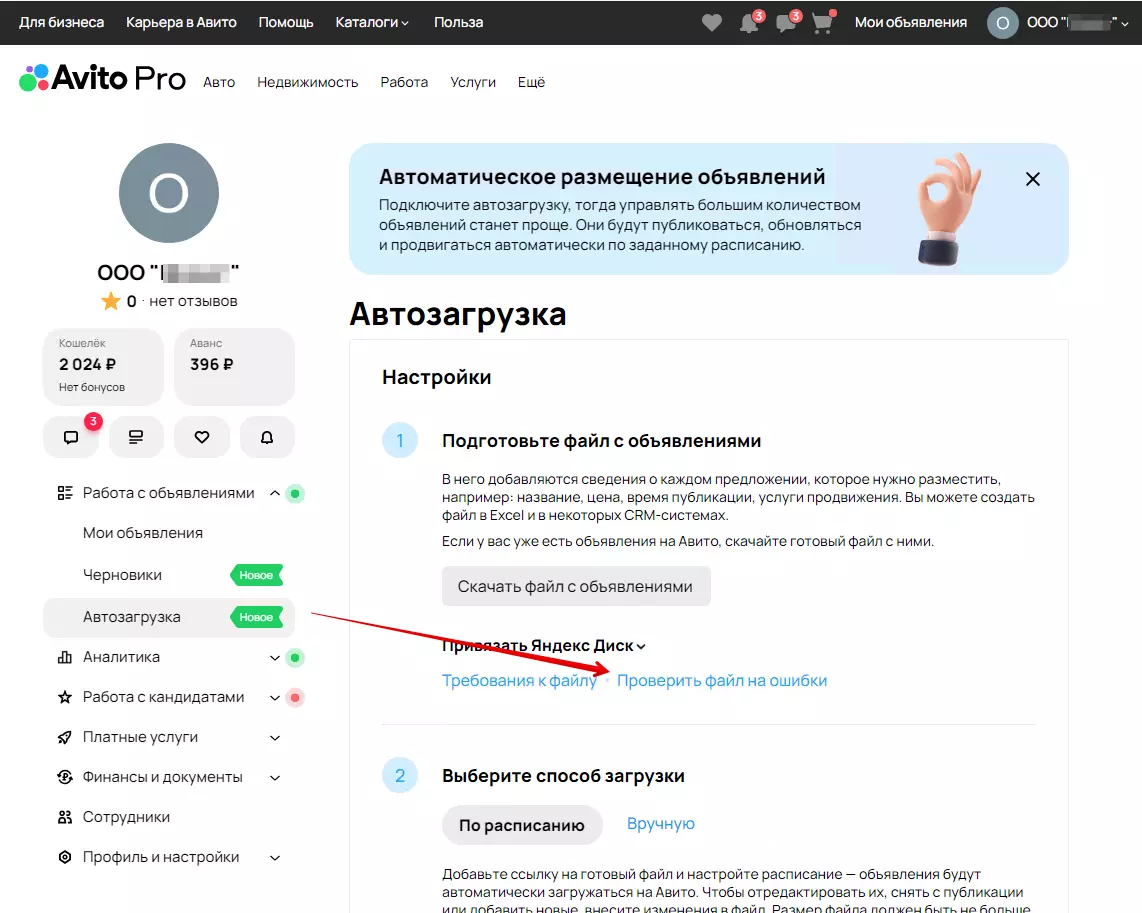Viewport: 1142px width, 913px height.
Task: Click the Avito Pro logo
Action: [102, 78]
